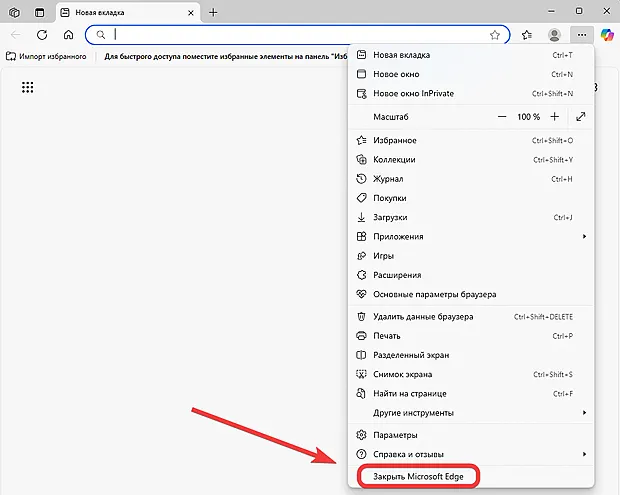Viewport: 620px width, 495px height.
Task: Open Загрузки menu entry
Action: point(471,217)
